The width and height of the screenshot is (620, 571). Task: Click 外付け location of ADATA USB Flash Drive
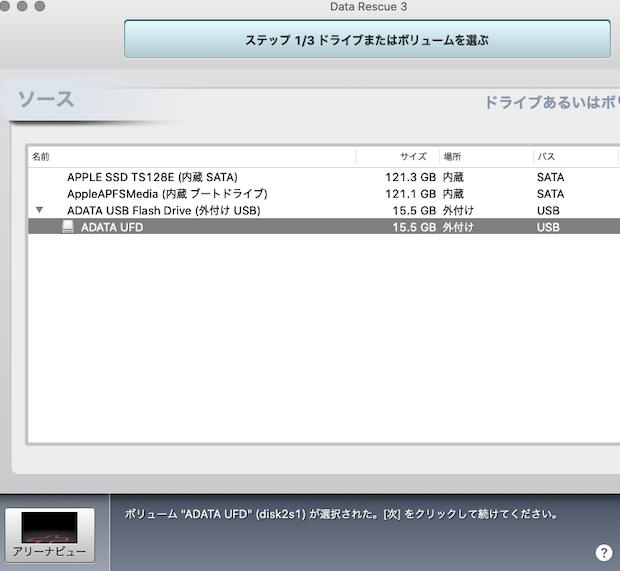458,210
